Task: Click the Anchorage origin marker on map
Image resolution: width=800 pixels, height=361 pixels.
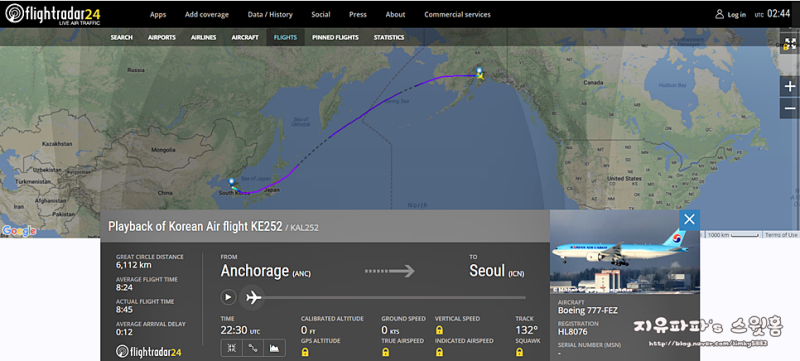Action: pos(479,70)
